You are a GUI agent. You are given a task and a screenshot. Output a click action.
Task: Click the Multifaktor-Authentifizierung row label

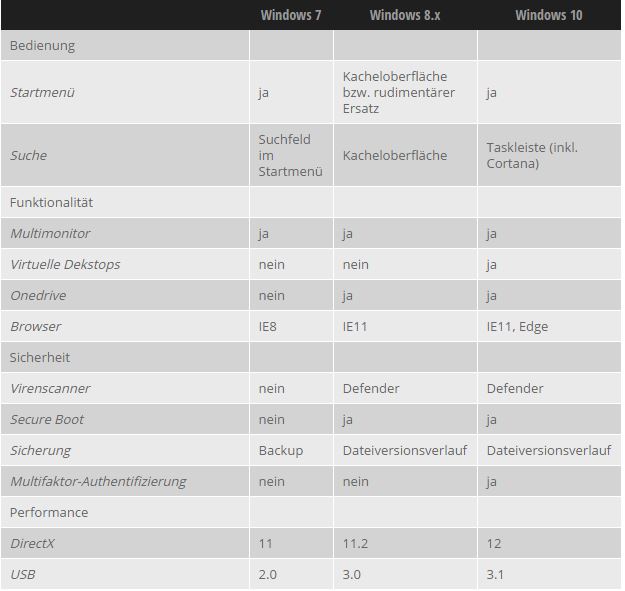[x=98, y=481]
